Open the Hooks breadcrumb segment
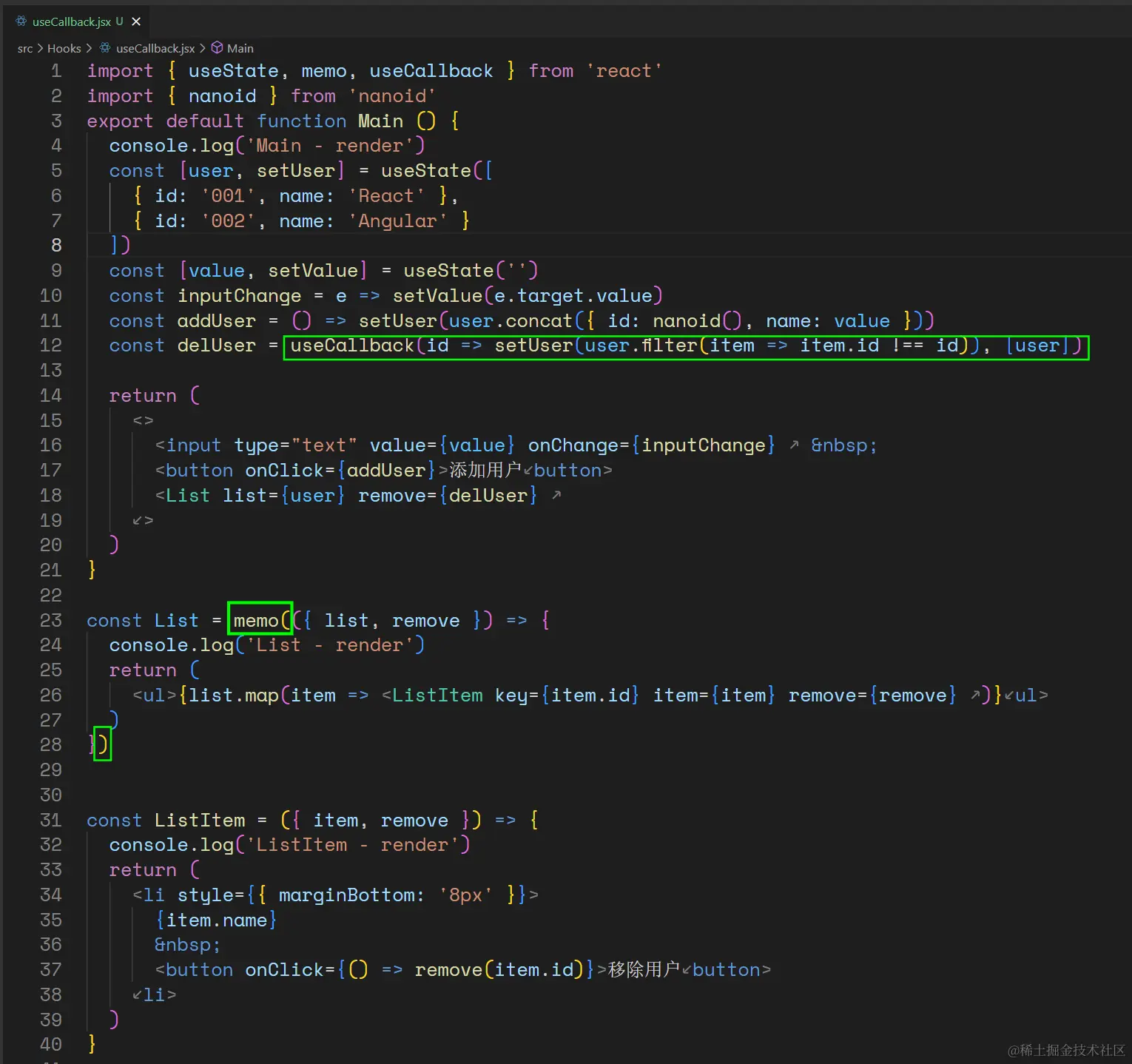 pyautogui.click(x=64, y=48)
